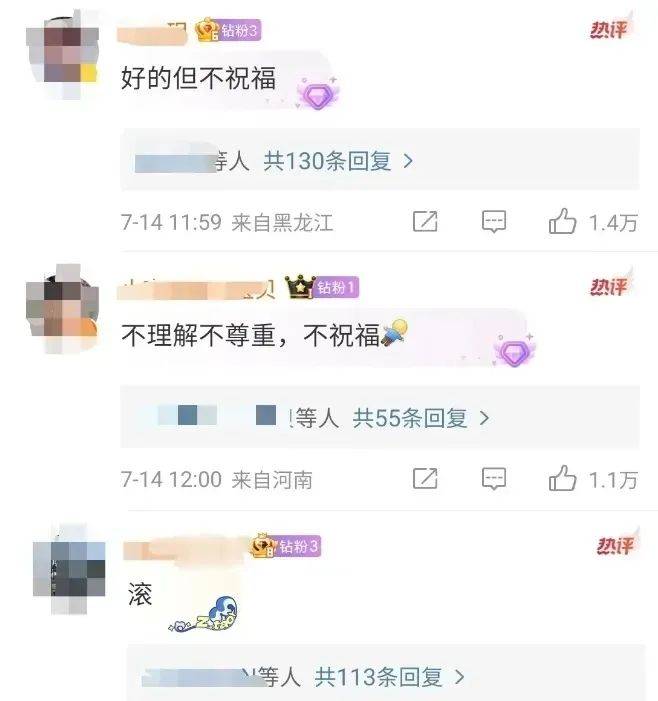
Task: Share the comment 好的但不祝福
Action: (425, 221)
